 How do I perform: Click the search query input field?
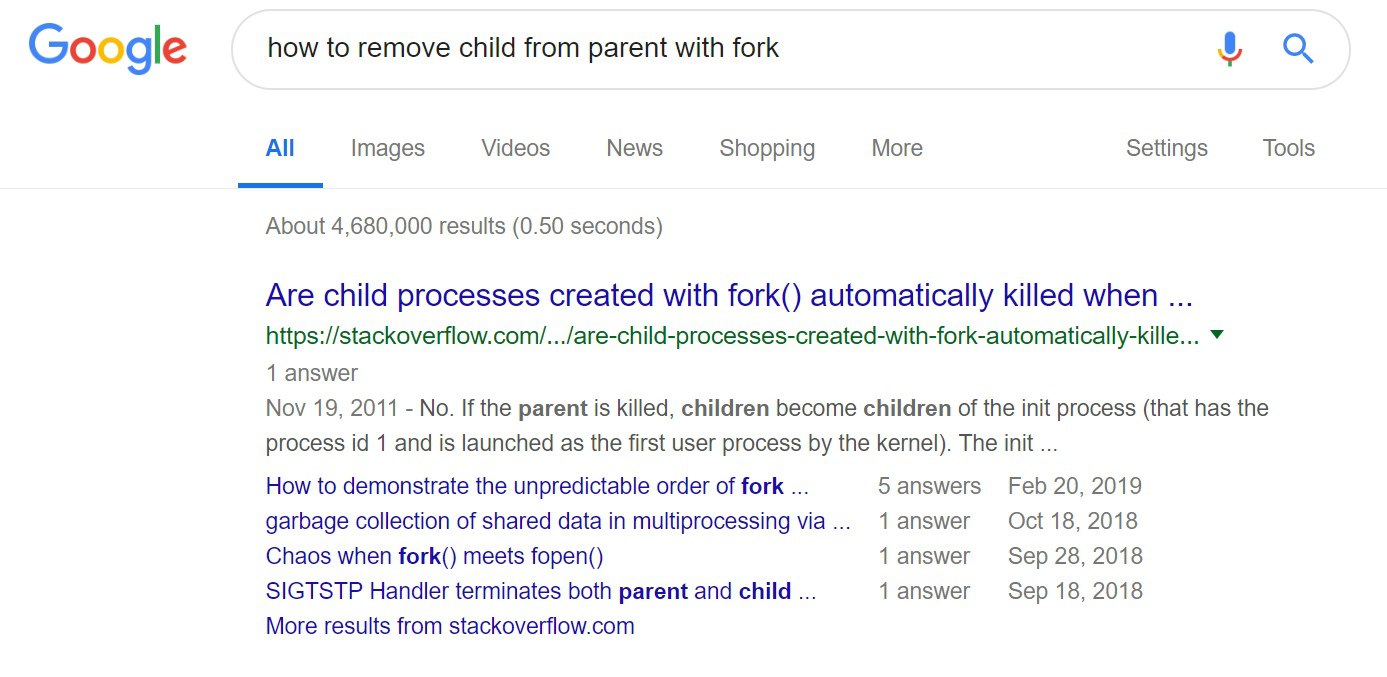tap(700, 48)
